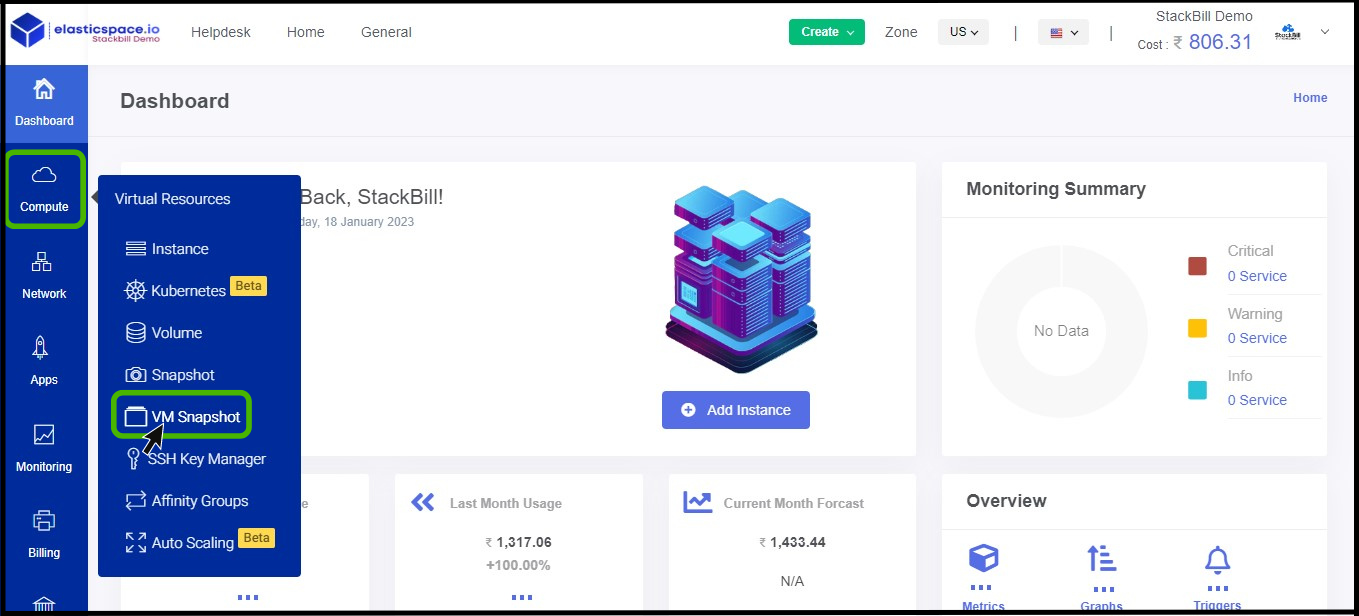Open the Dashboard home icon in sidebar
Viewport: 1359px width, 616px height.
[x=44, y=90]
